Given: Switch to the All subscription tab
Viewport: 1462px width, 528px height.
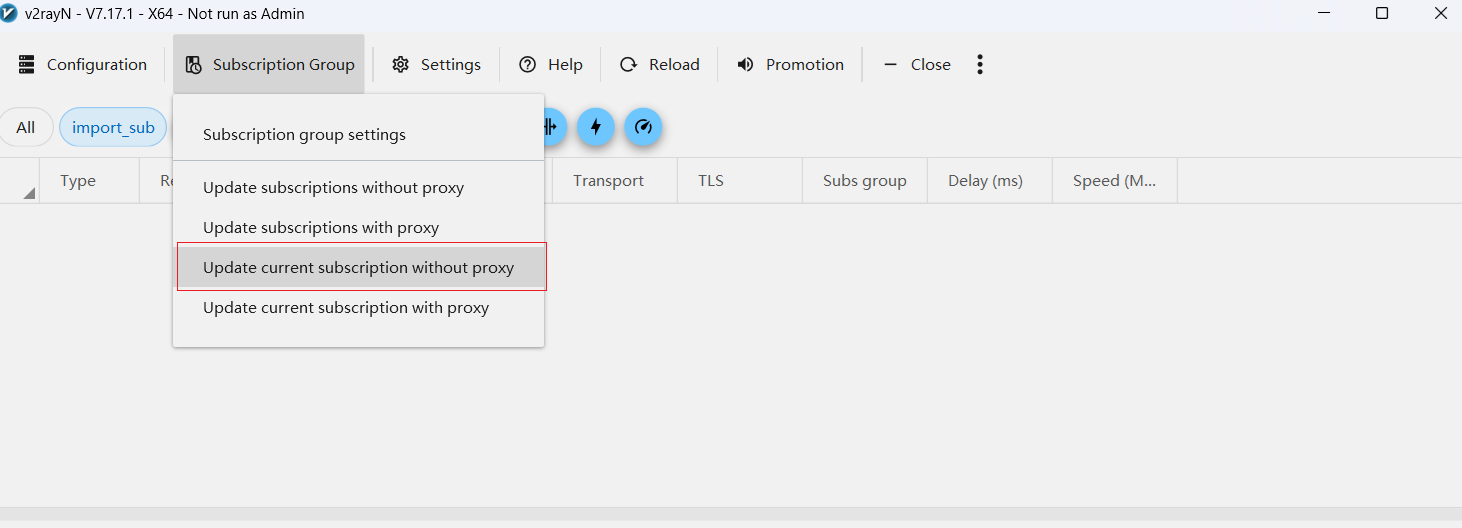Looking at the screenshot, I should pyautogui.click(x=26, y=127).
